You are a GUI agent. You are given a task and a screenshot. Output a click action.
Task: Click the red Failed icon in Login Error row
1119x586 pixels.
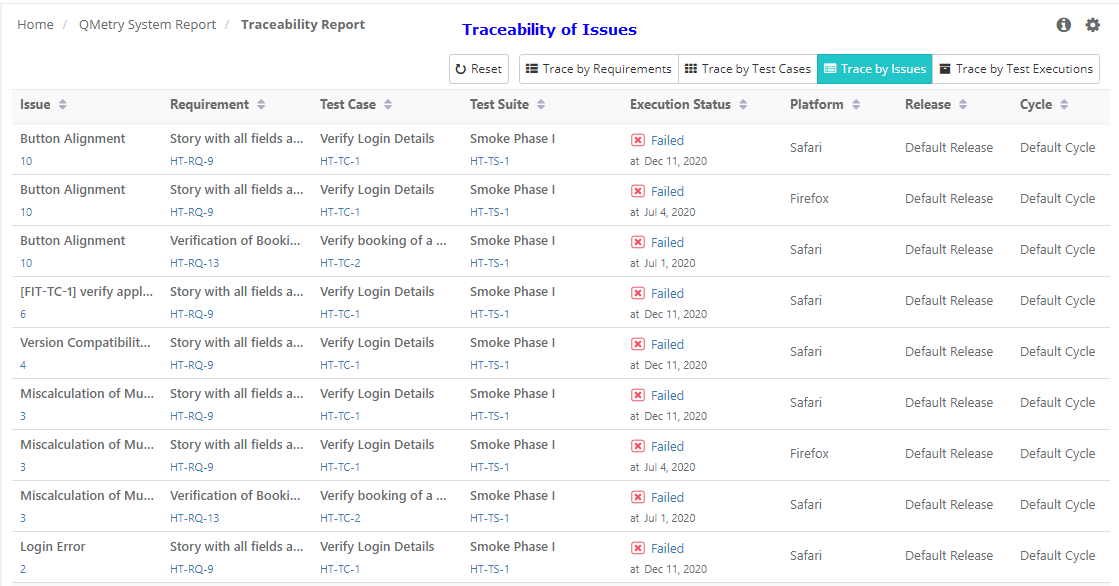pyautogui.click(x=637, y=548)
